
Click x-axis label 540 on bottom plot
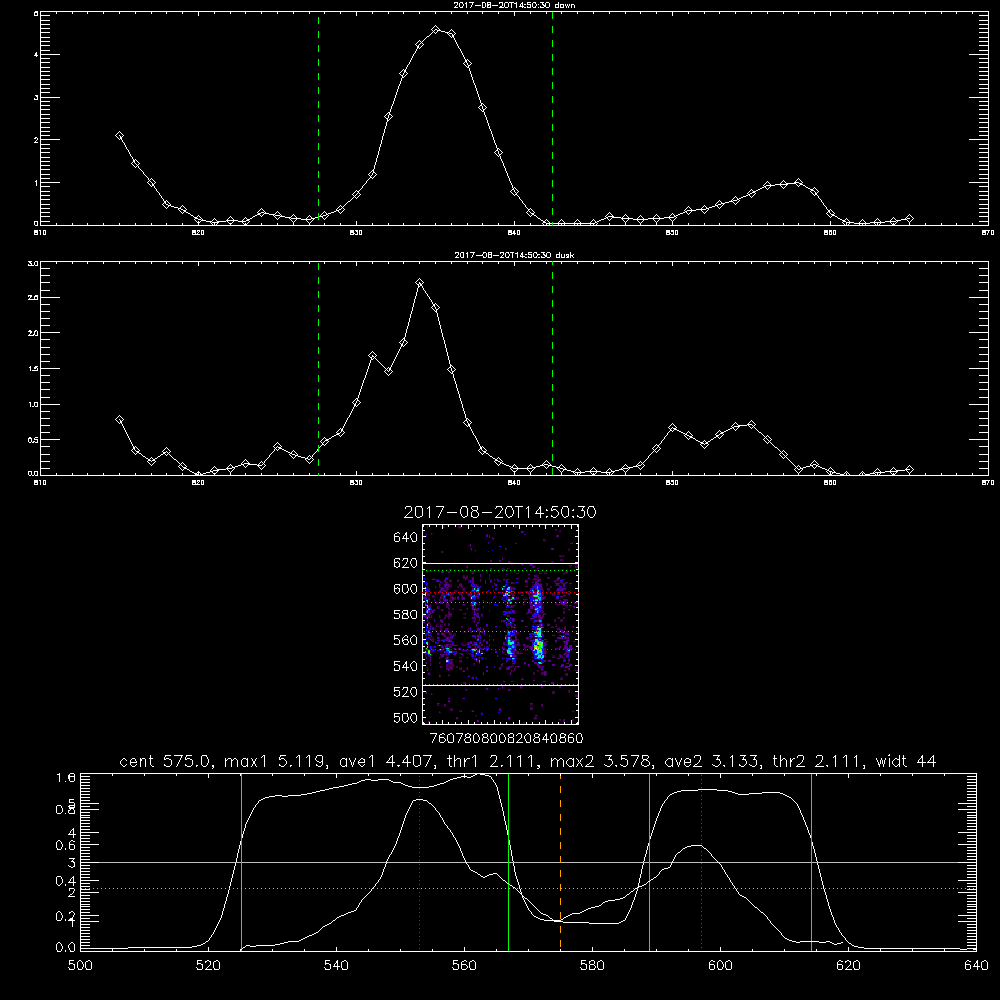pyautogui.click(x=336, y=966)
